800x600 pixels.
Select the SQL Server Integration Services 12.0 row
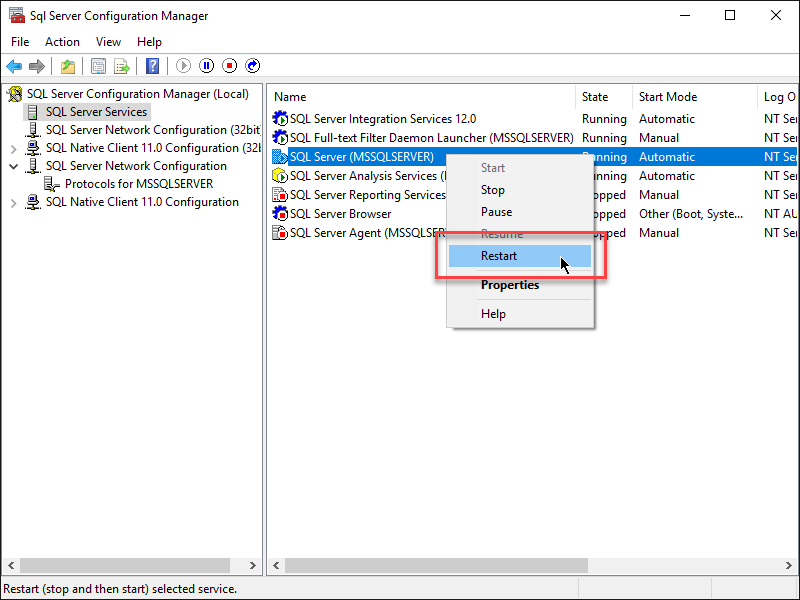tap(533, 119)
